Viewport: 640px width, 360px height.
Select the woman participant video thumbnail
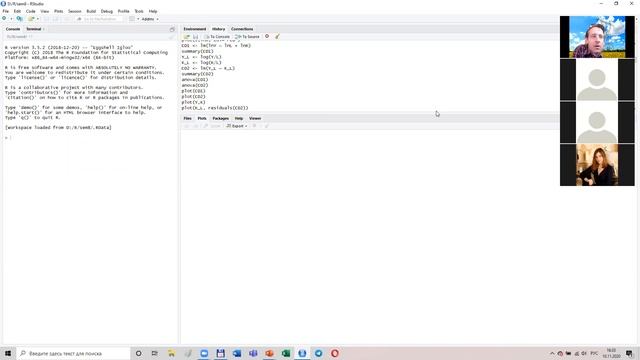tap(597, 164)
